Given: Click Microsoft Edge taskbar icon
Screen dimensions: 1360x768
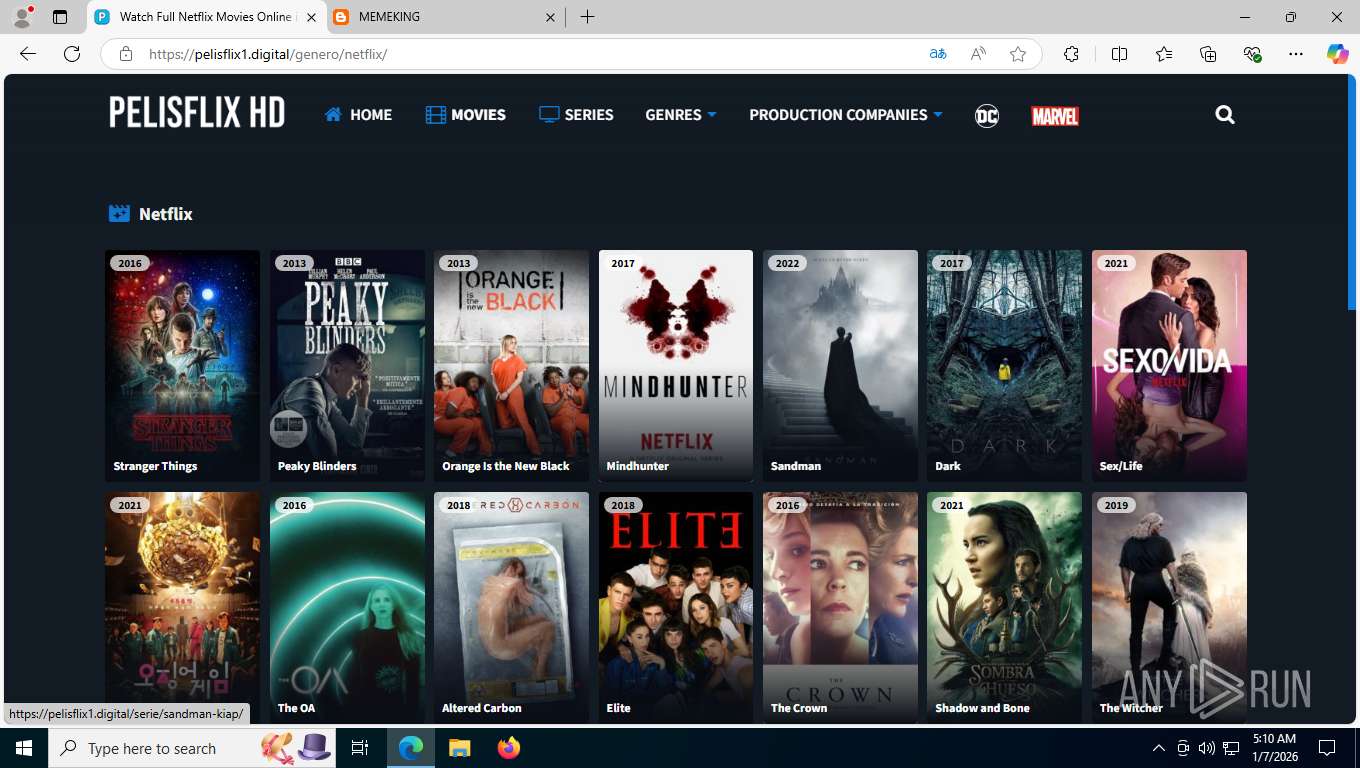Looking at the screenshot, I should [x=410, y=748].
